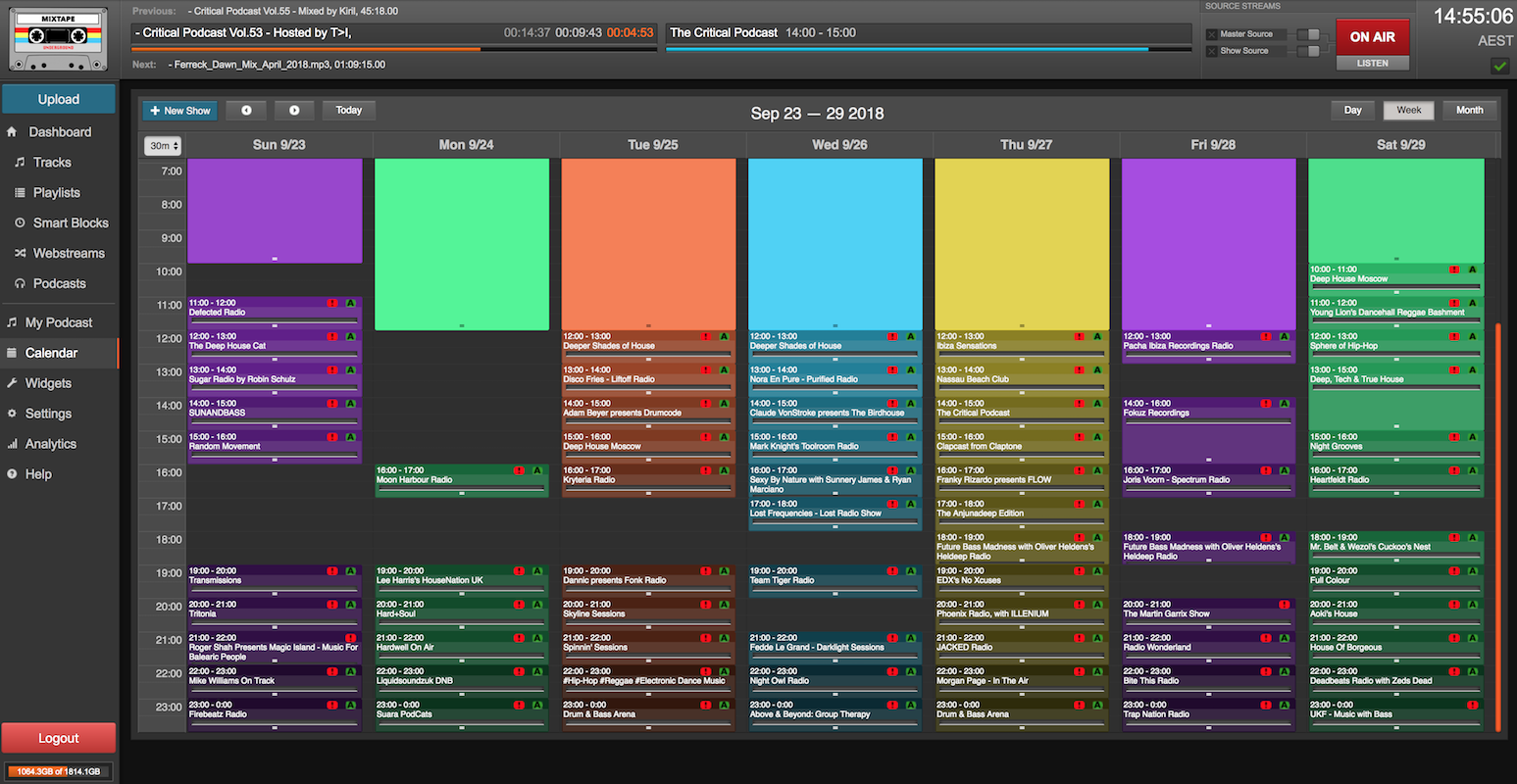Click red warning icon on Nora En Pure show
The width and height of the screenshot is (1517, 784).
click(x=892, y=370)
